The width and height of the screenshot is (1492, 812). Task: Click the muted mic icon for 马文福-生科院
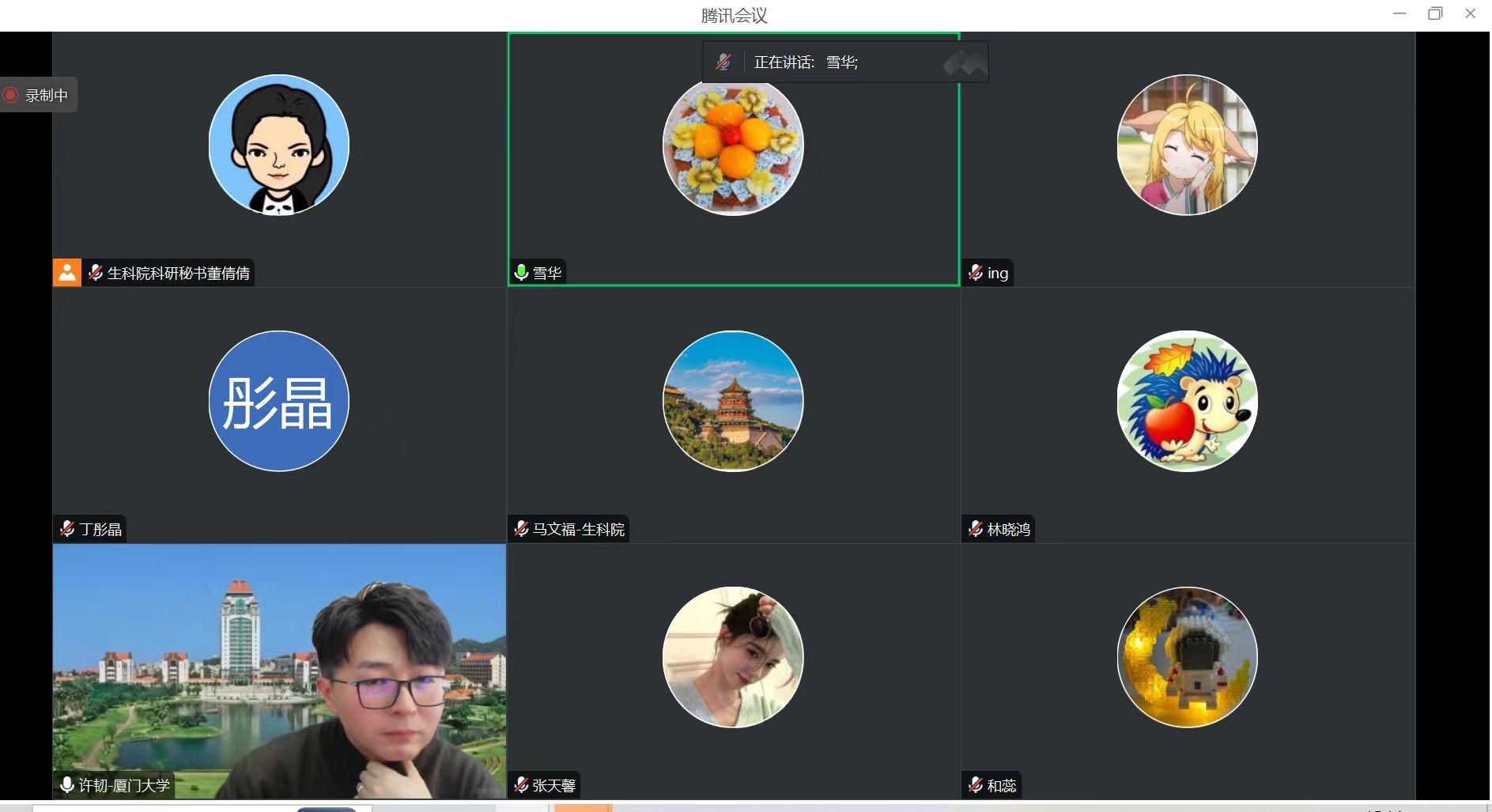[521, 529]
